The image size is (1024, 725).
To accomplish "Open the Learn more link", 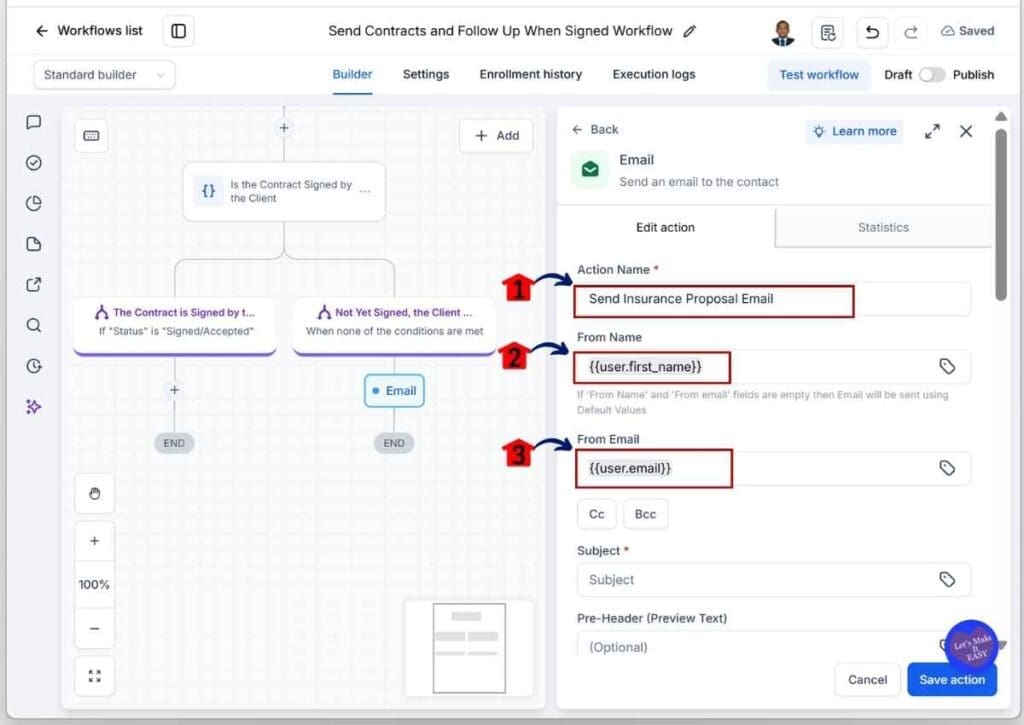I will [x=854, y=131].
